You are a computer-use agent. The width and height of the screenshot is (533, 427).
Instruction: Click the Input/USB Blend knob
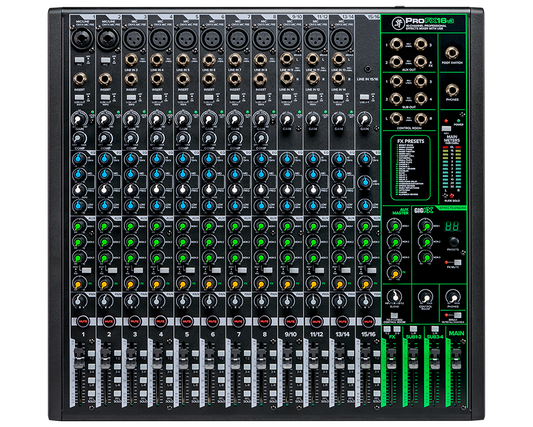[394, 297]
